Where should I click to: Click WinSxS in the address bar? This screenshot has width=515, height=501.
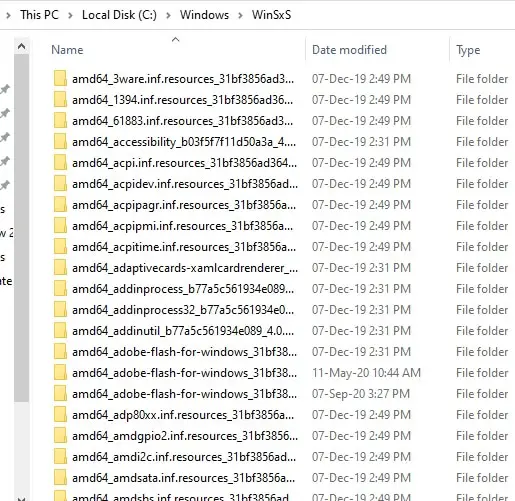click(271, 15)
